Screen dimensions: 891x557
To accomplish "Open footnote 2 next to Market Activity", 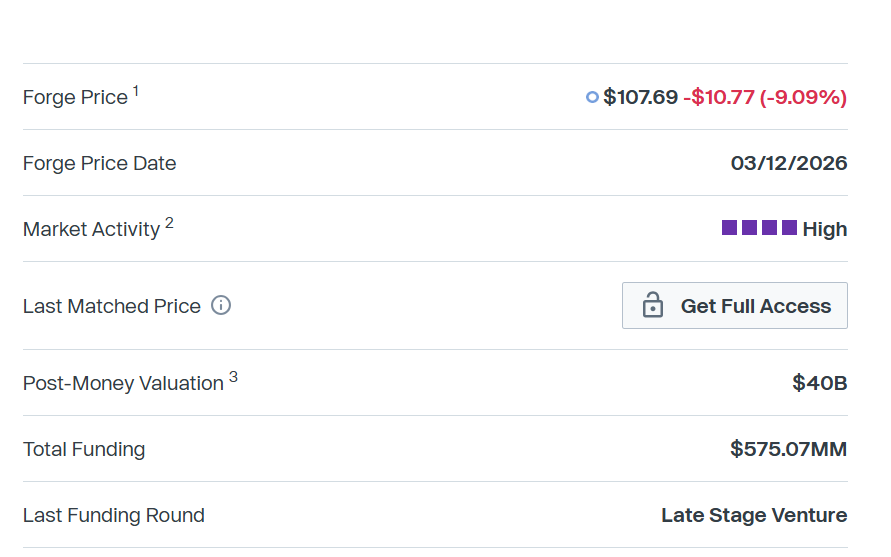I will pos(169,223).
